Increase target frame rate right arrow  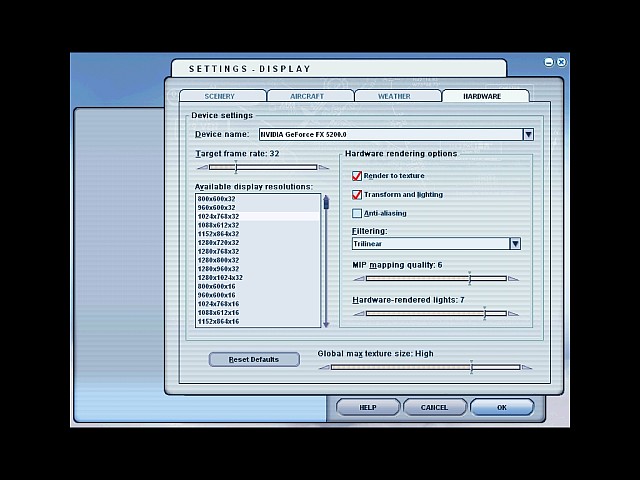[324, 167]
